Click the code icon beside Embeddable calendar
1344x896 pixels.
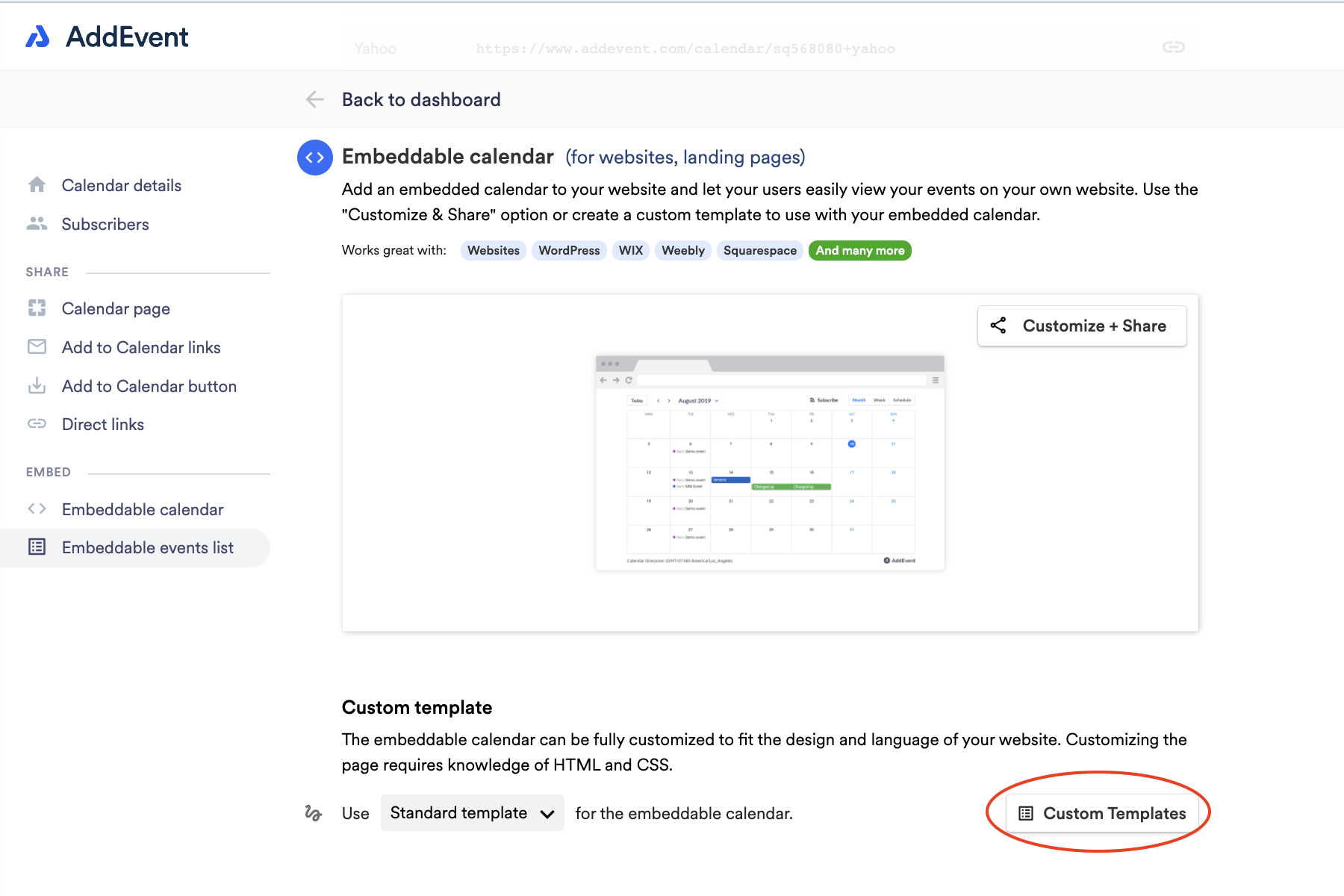[37, 508]
